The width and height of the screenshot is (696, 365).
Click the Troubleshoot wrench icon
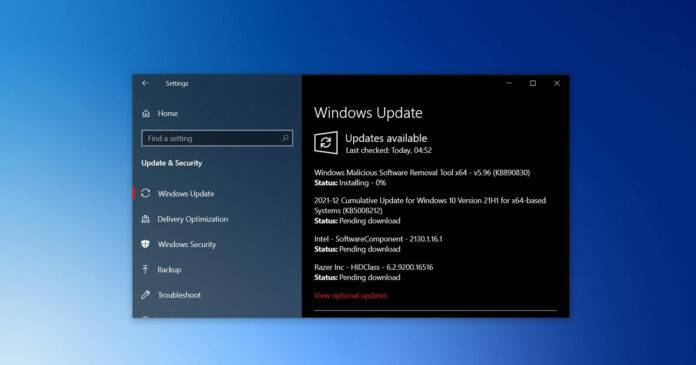[146, 295]
